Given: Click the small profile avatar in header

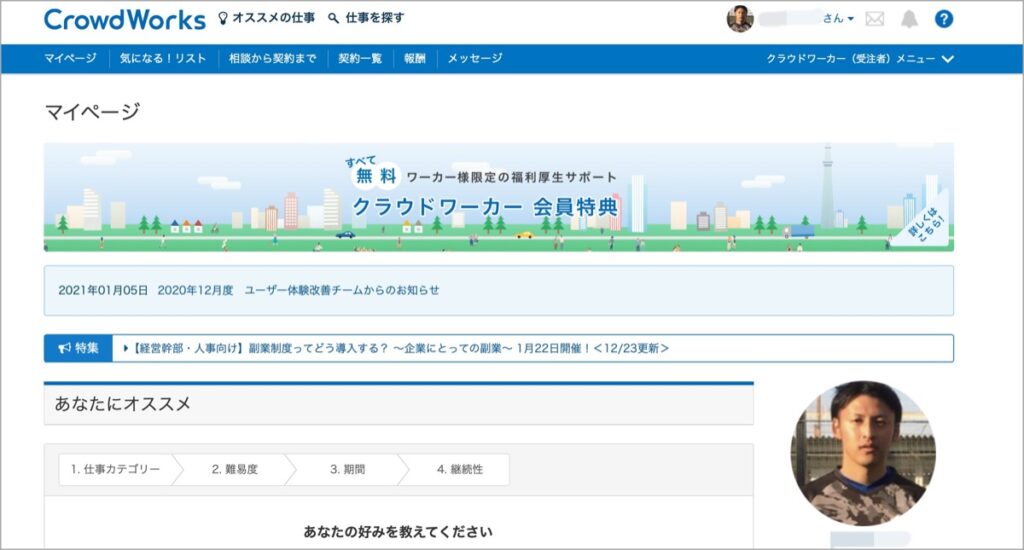Looking at the screenshot, I should click(x=740, y=19).
